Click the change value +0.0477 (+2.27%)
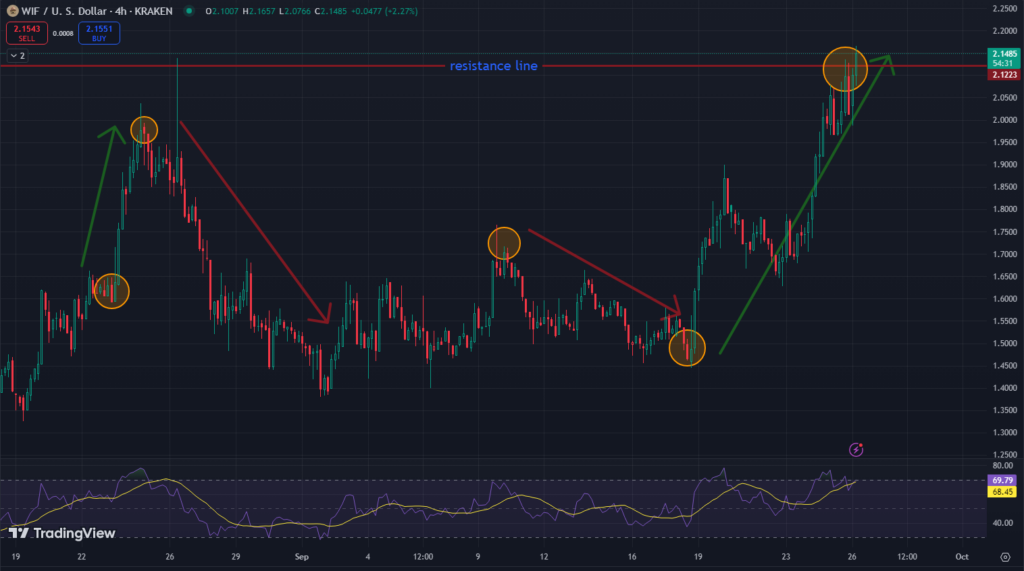 pyautogui.click(x=384, y=11)
